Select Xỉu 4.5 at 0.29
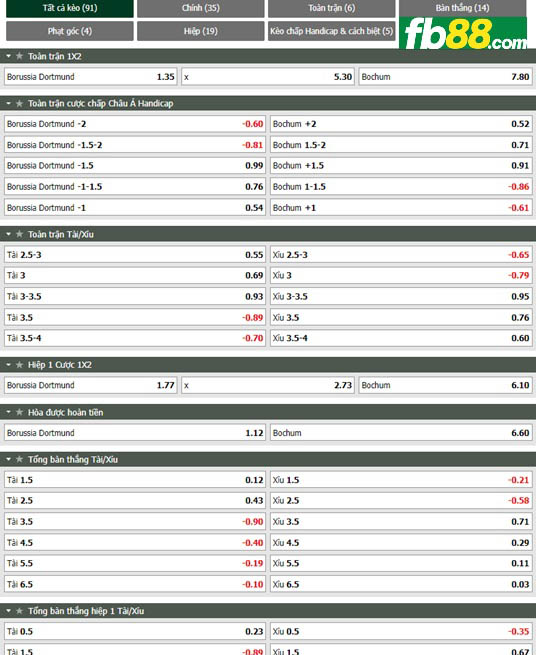 [x=401, y=543]
